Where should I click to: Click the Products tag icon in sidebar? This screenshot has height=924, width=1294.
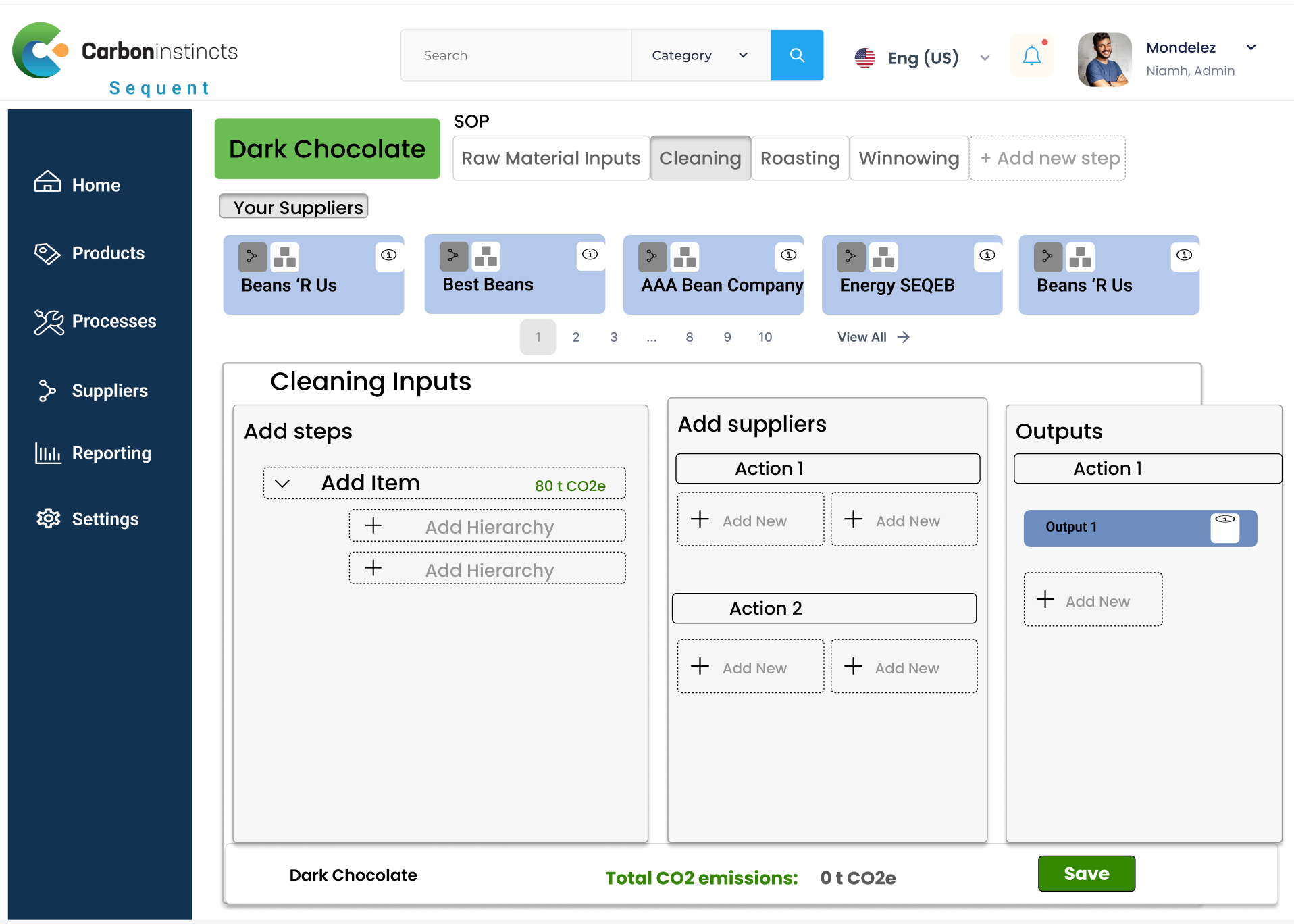[x=47, y=253]
